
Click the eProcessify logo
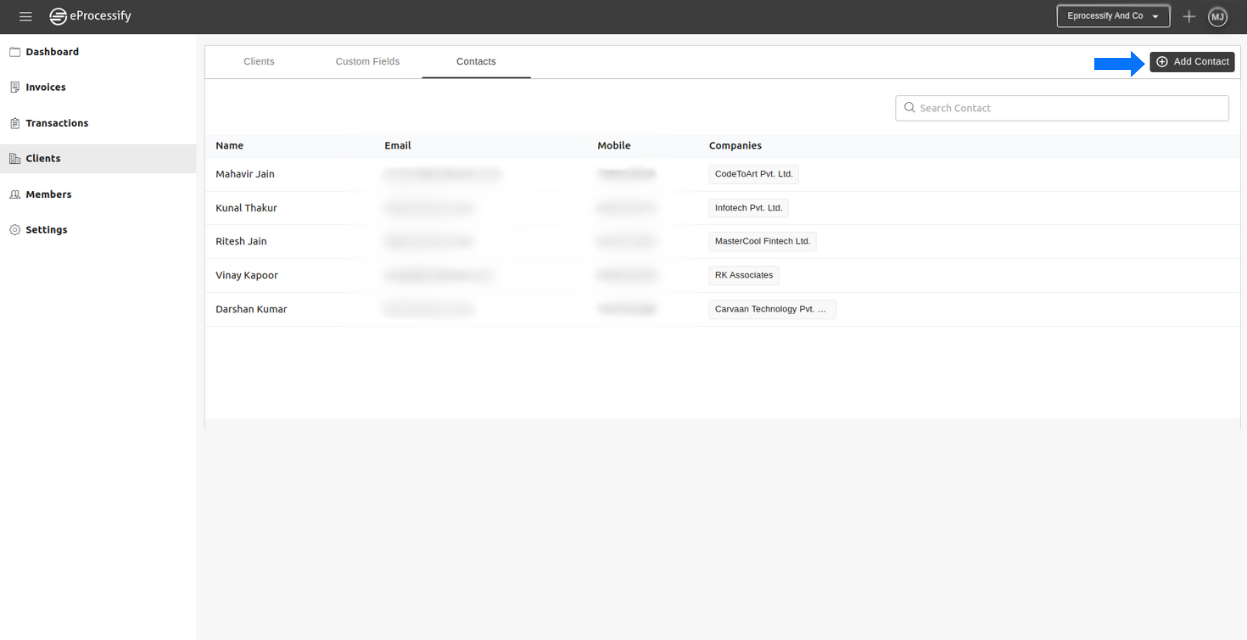[91, 16]
